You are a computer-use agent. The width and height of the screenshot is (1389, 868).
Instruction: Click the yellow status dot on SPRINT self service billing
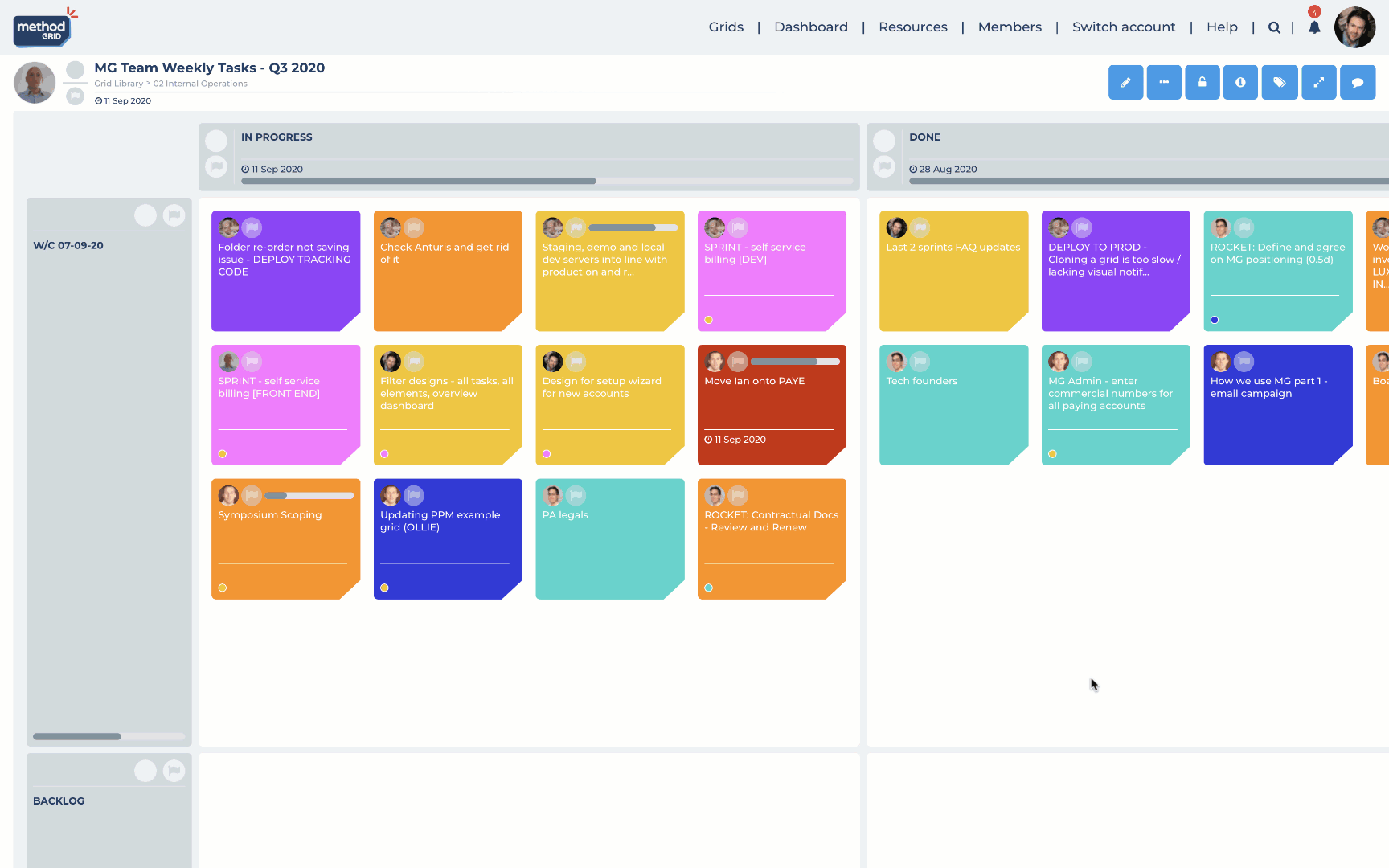[708, 319]
